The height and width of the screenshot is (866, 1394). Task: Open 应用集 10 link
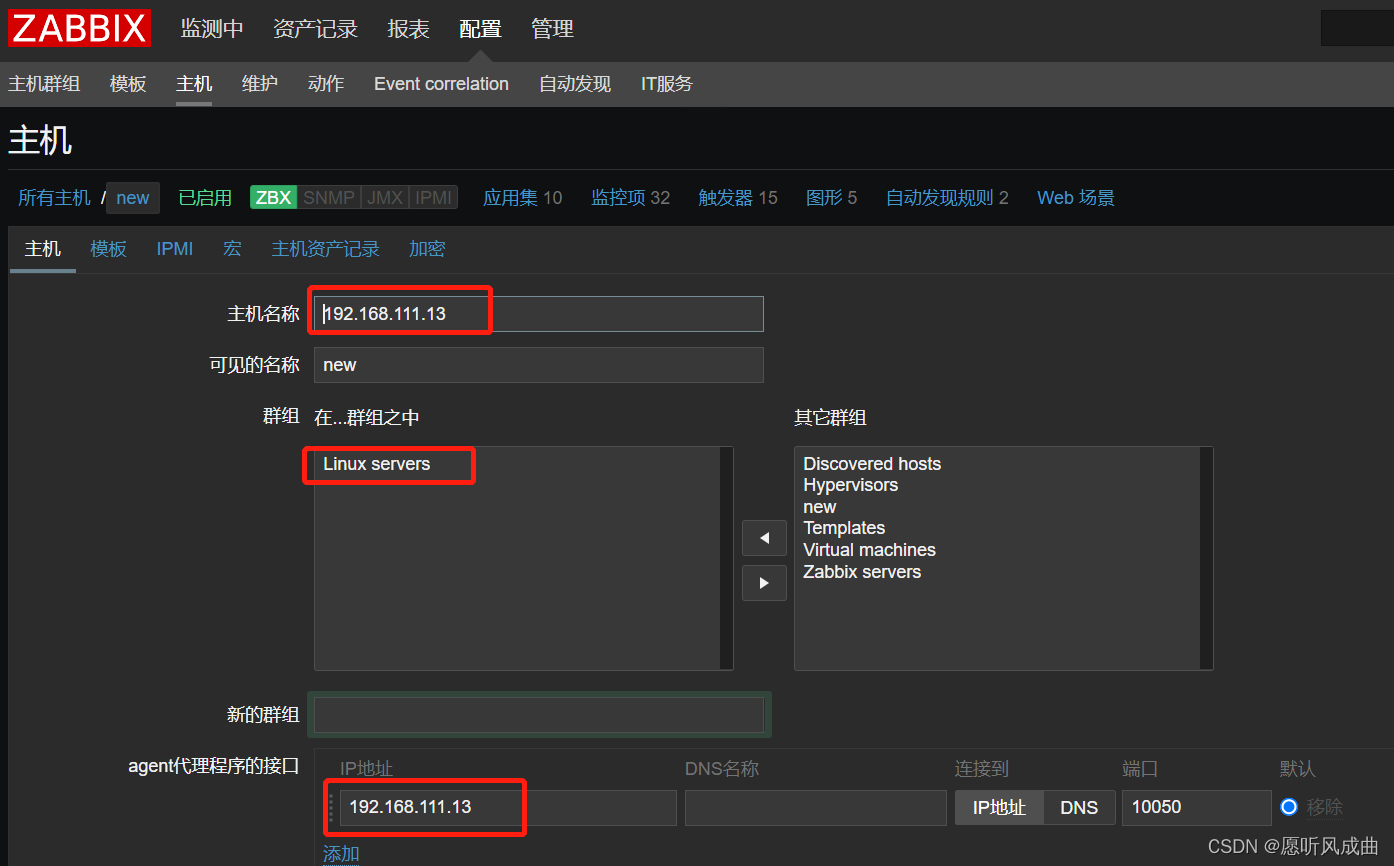coord(523,198)
